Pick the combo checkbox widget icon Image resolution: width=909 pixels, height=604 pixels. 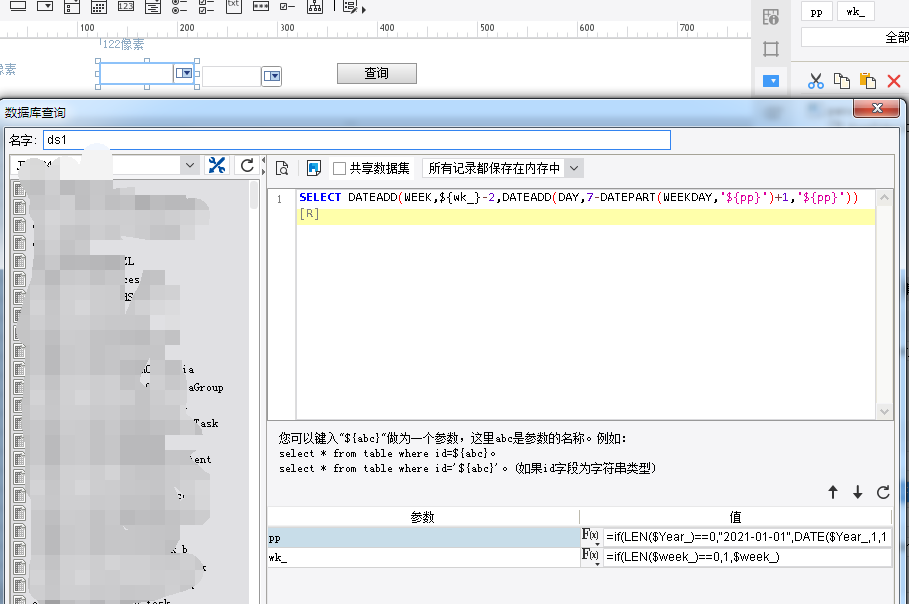click(72, 6)
